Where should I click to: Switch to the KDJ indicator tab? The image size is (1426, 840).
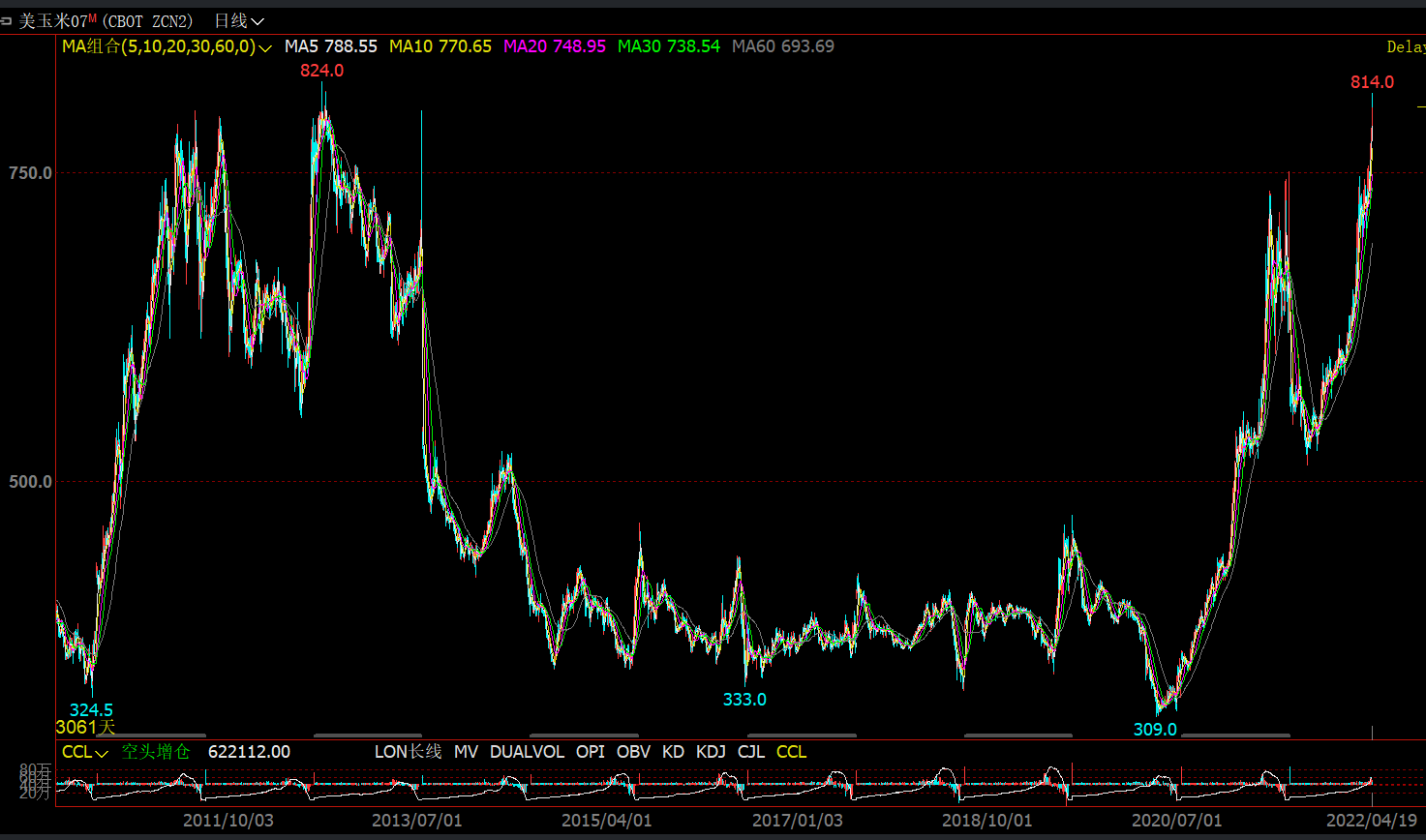(x=711, y=752)
